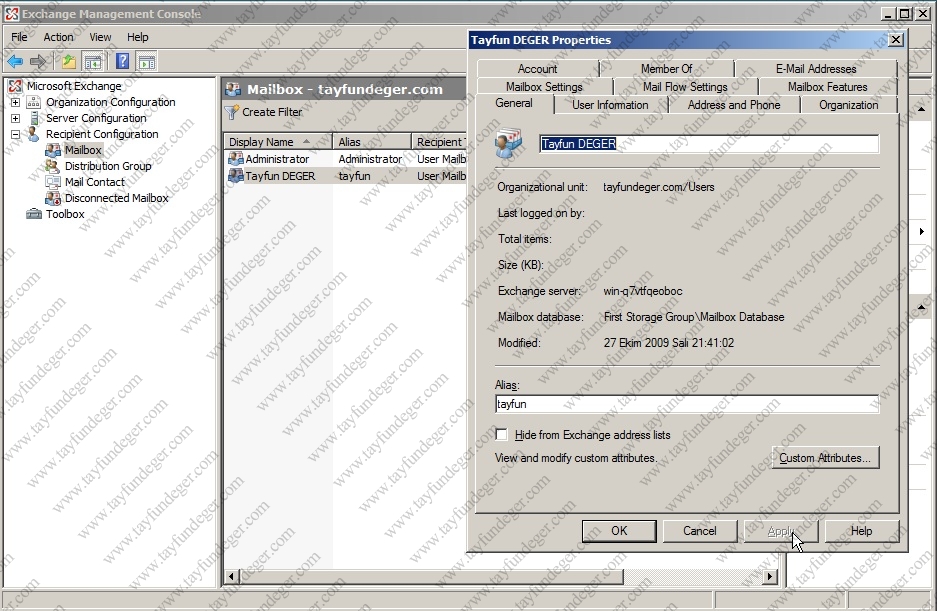The width and height of the screenshot is (937, 611).
Task: Click the Distribution Group node icon
Action: tap(53, 166)
